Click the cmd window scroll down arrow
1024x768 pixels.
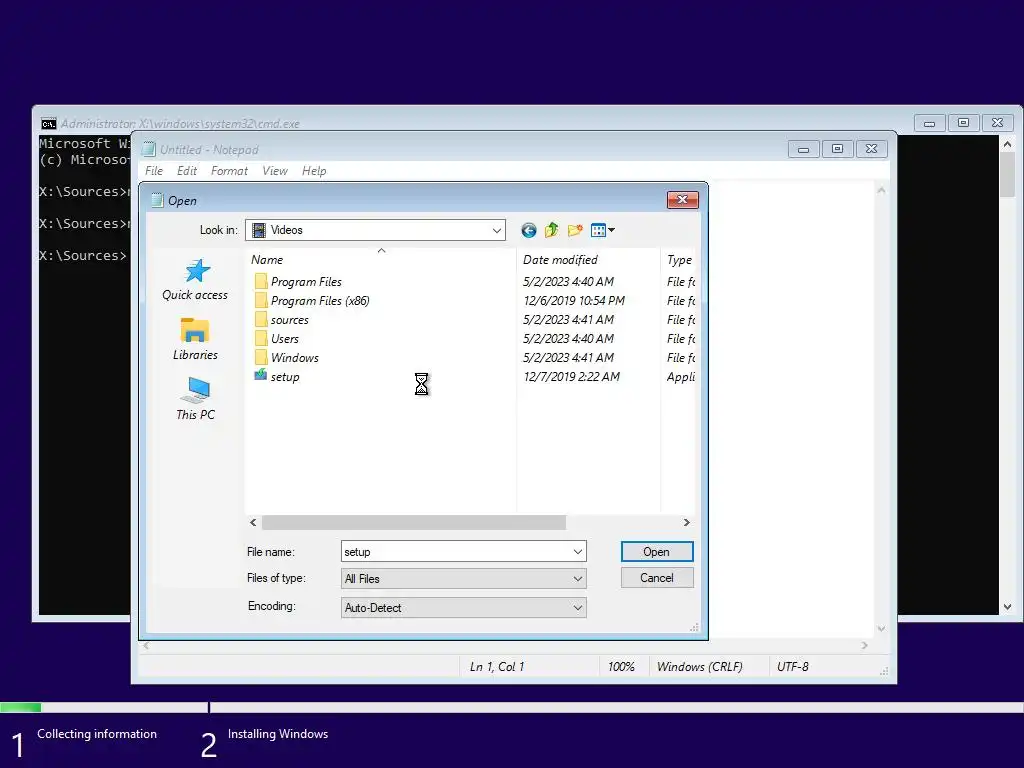coord(1008,607)
